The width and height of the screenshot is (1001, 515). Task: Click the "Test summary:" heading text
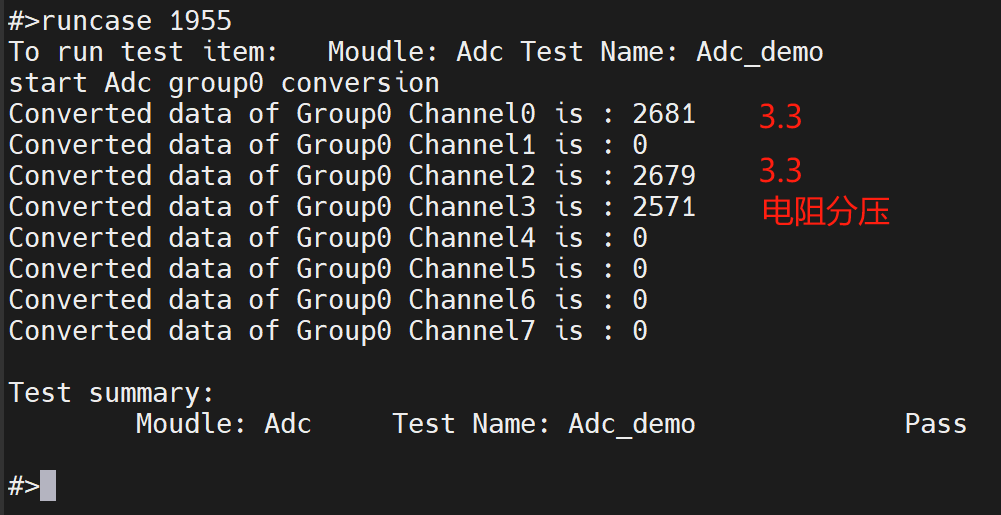point(112,393)
